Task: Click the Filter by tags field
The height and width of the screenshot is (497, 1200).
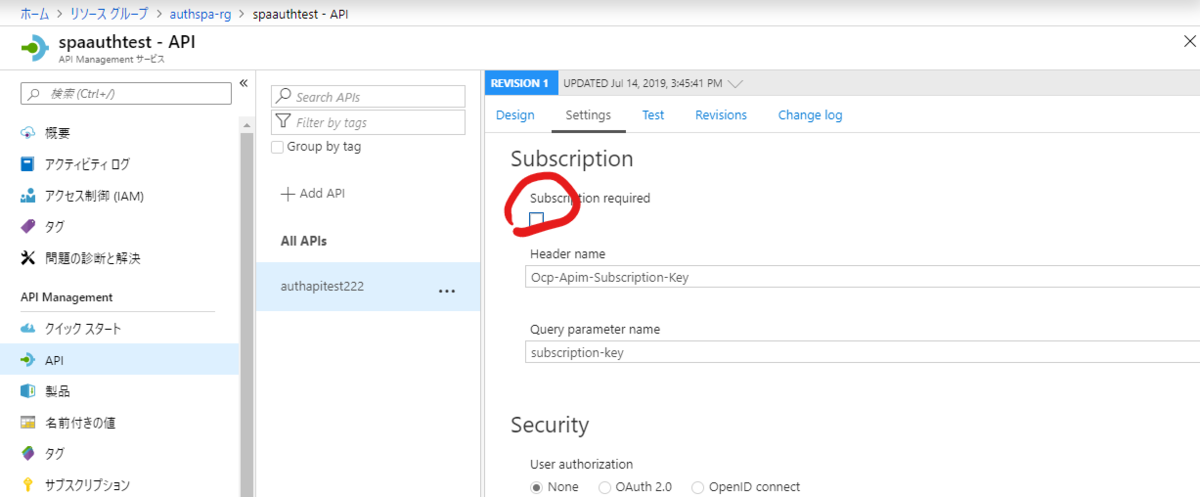Action: pyautogui.click(x=368, y=122)
